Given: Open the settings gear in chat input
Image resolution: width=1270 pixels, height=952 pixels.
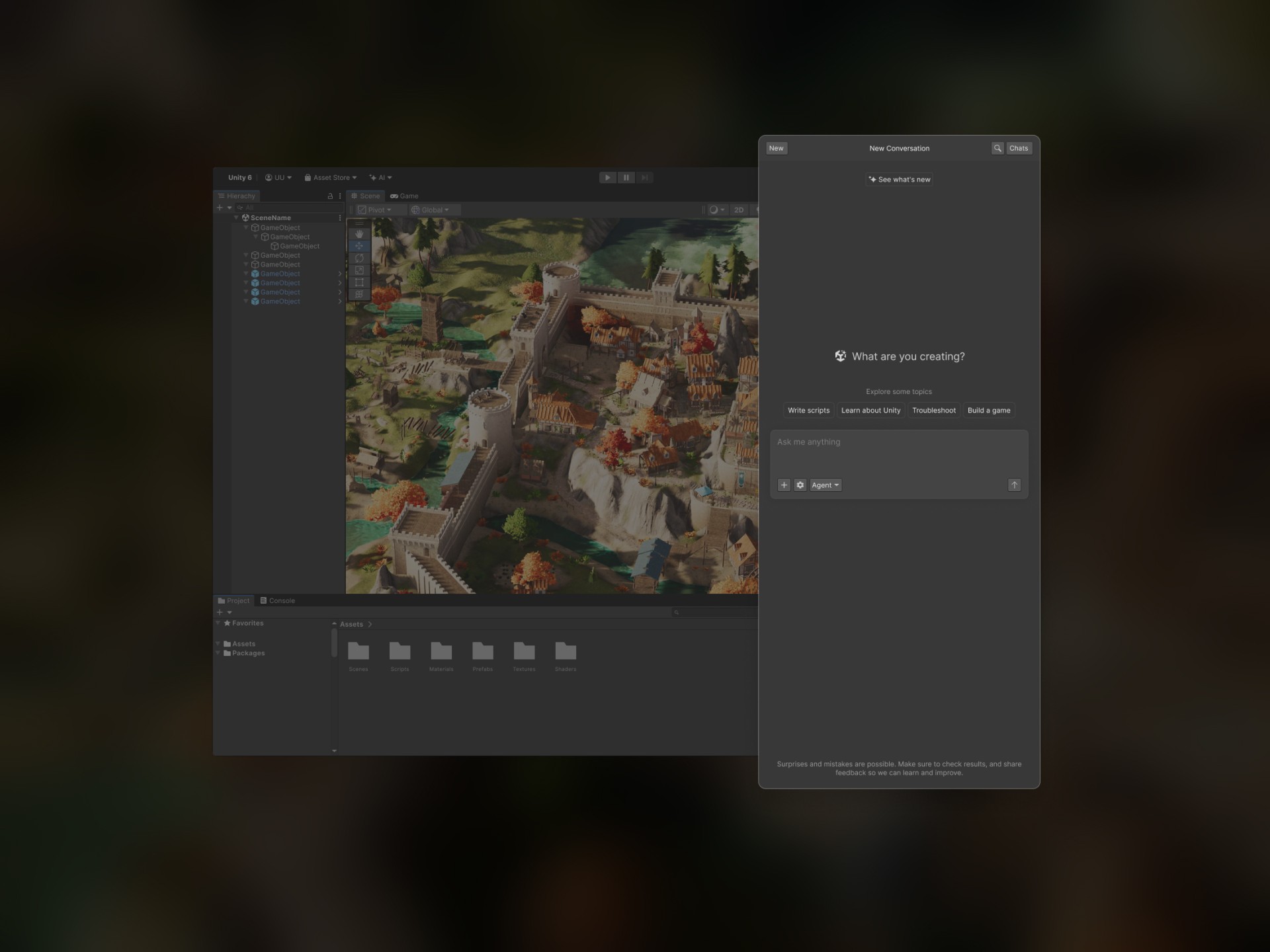Looking at the screenshot, I should click(800, 485).
